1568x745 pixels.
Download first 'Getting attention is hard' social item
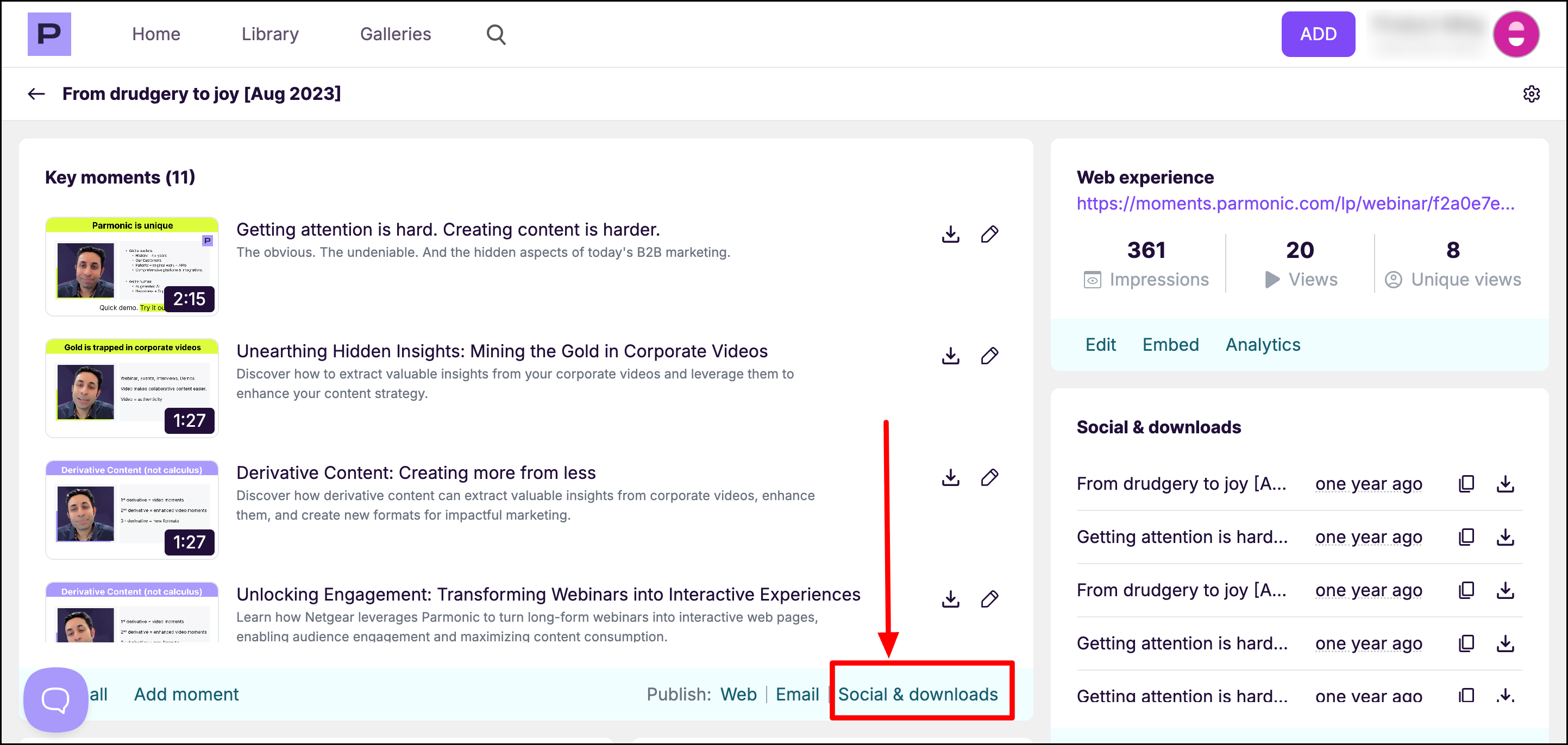1506,537
